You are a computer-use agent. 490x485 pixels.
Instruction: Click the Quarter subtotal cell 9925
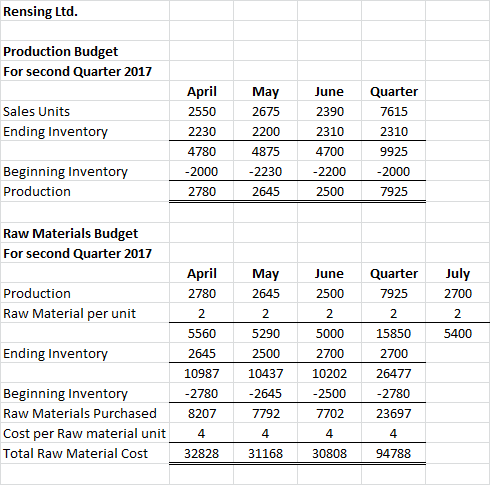(x=394, y=152)
